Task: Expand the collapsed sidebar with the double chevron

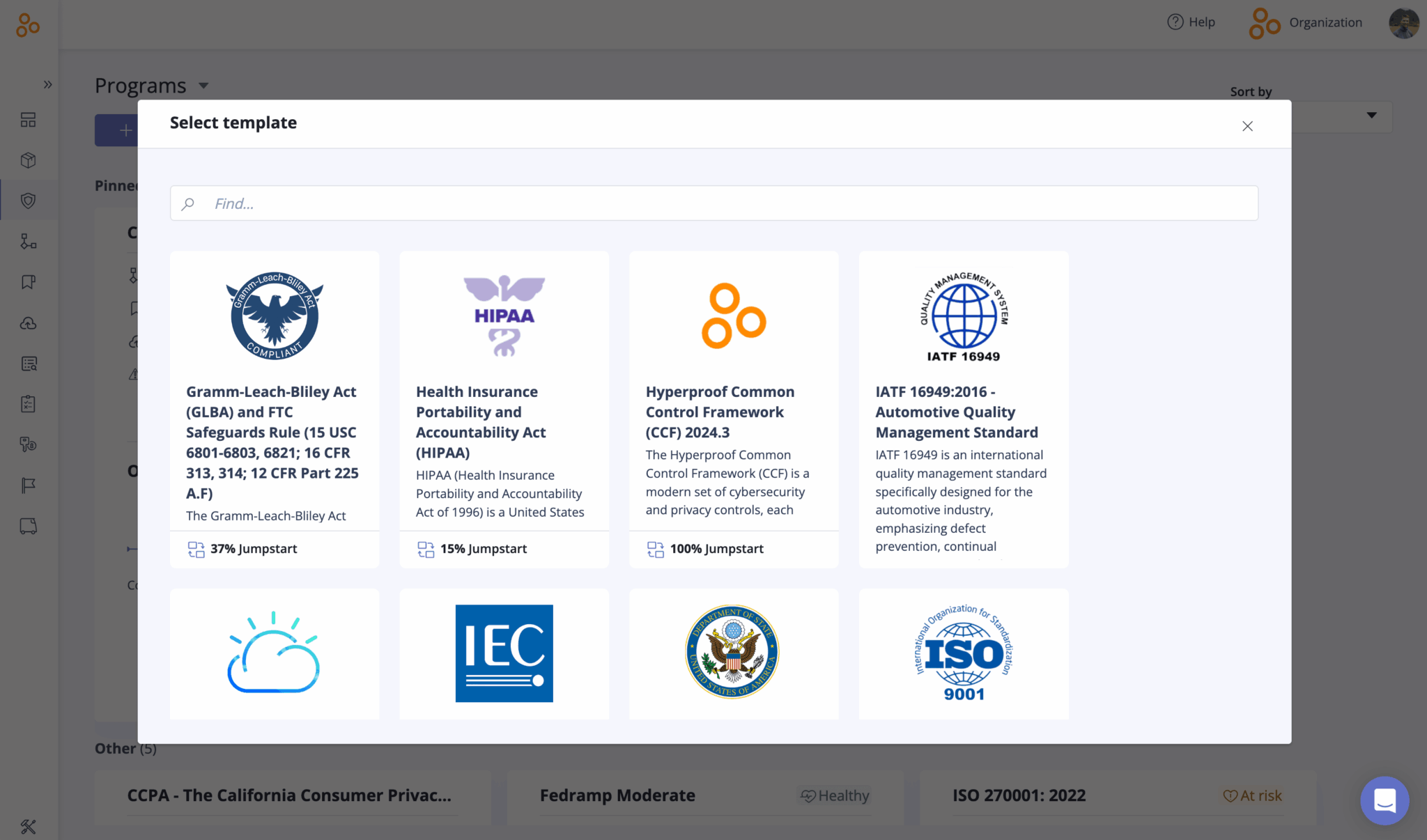Action: [x=47, y=84]
